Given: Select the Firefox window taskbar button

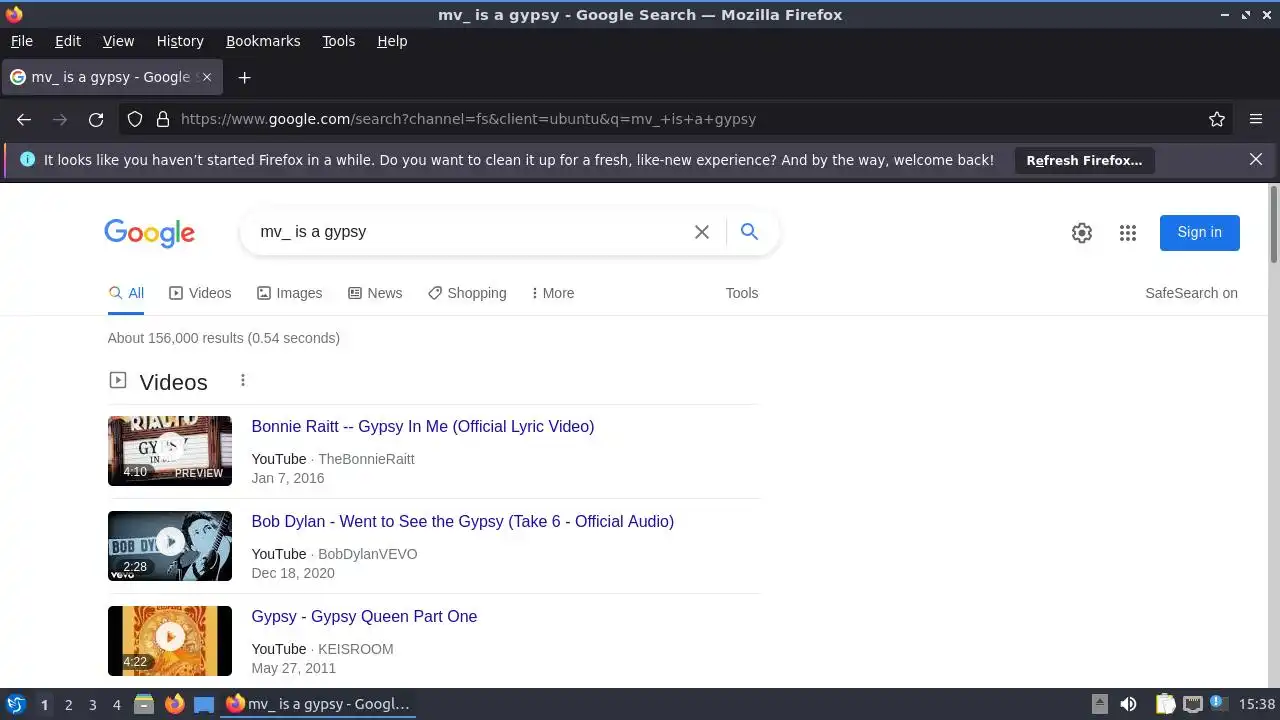Looking at the screenshot, I should (318, 704).
